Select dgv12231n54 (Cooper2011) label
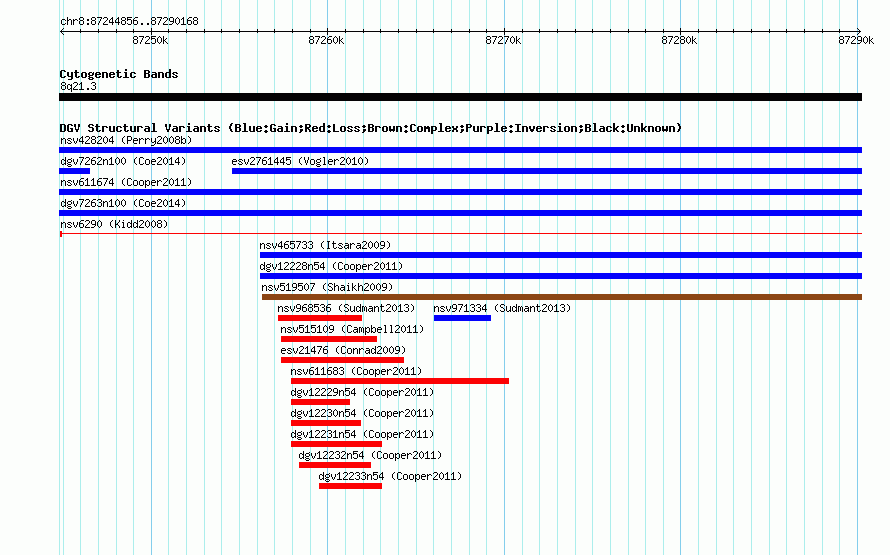 pos(362,434)
